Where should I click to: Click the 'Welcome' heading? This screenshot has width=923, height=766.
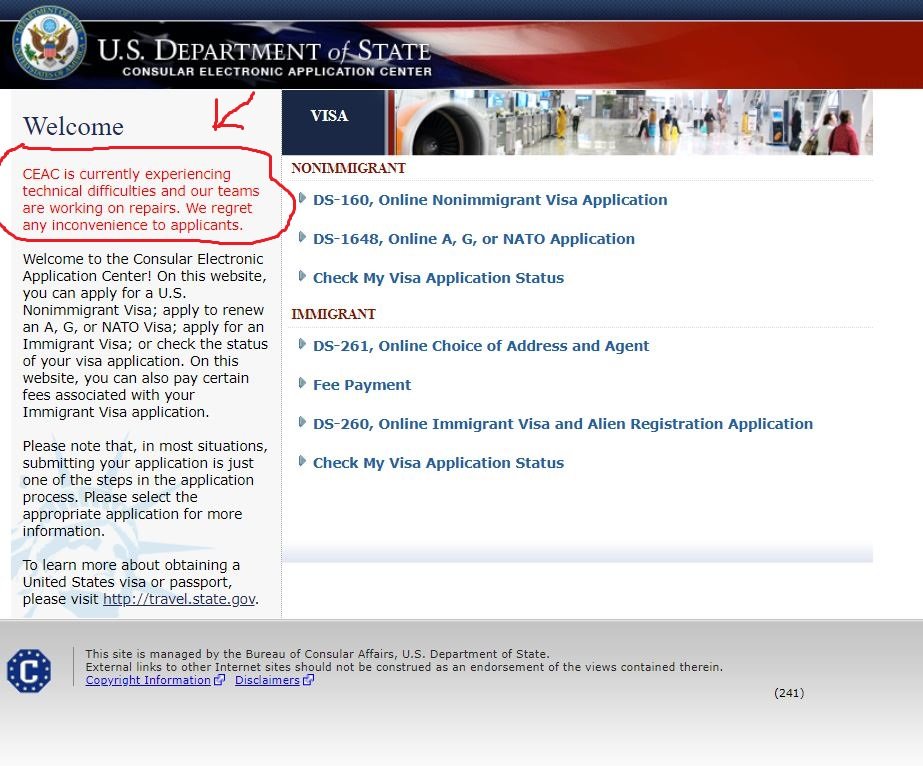(74, 127)
